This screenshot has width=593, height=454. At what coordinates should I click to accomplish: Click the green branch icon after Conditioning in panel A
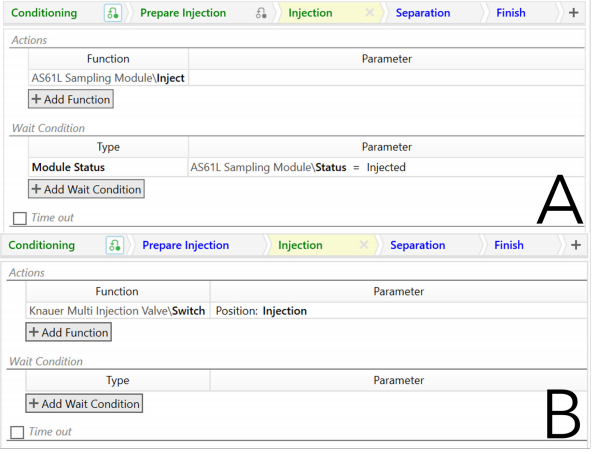113,13
